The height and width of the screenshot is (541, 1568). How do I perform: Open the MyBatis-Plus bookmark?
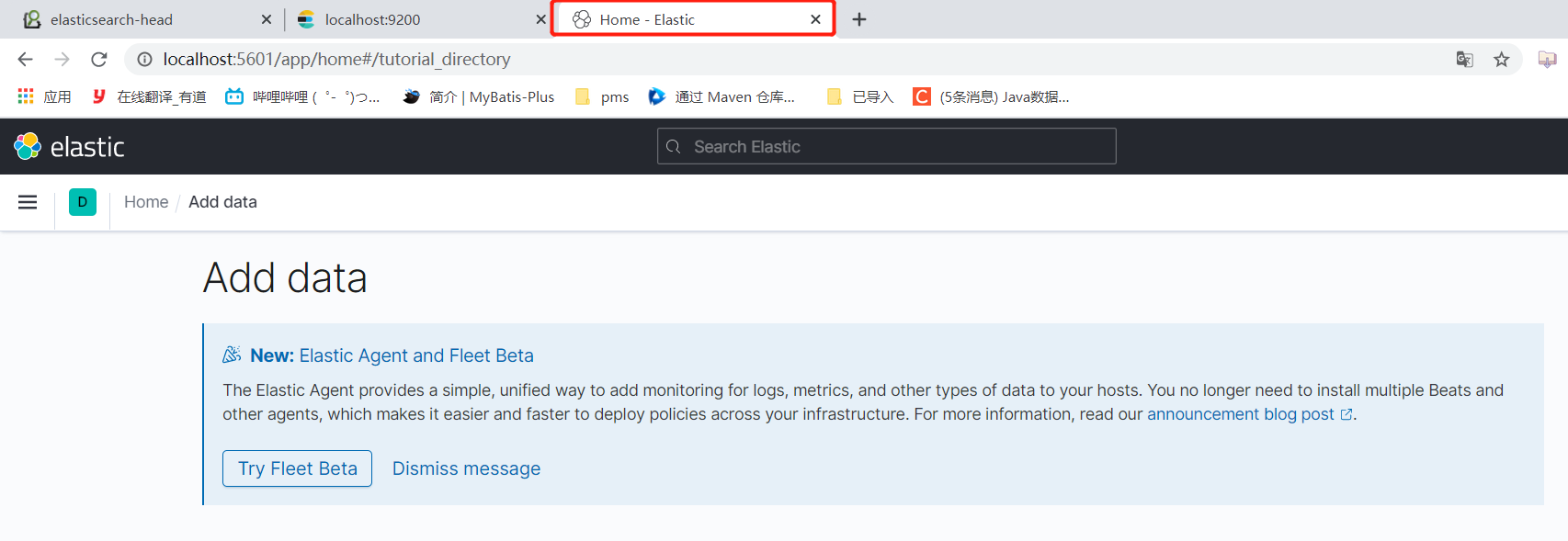(479, 96)
